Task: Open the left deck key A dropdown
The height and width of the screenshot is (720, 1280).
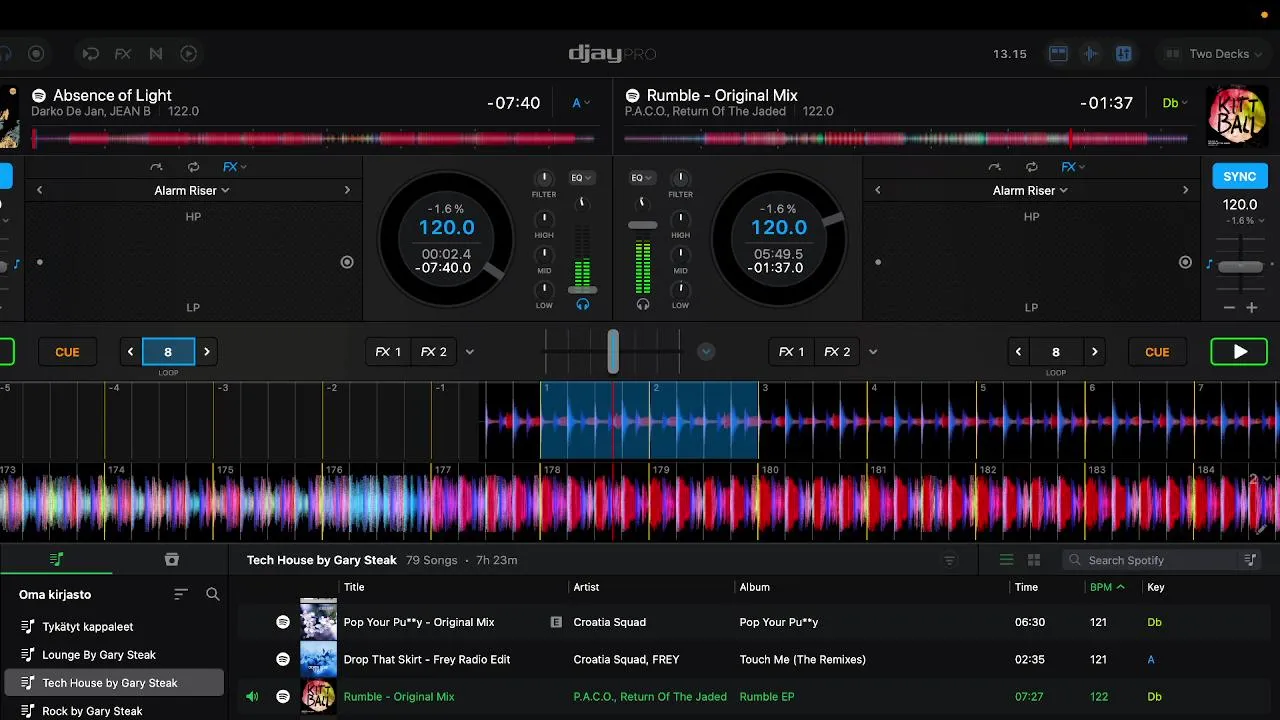Action: pyautogui.click(x=580, y=103)
